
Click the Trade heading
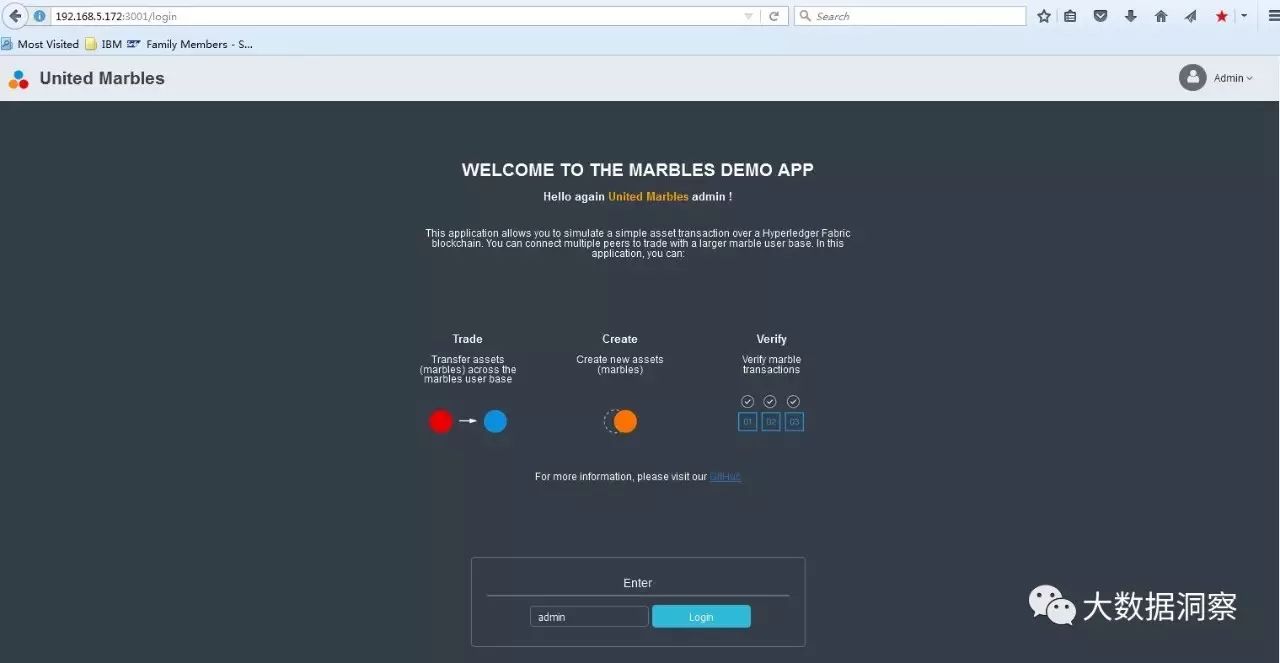click(x=467, y=339)
